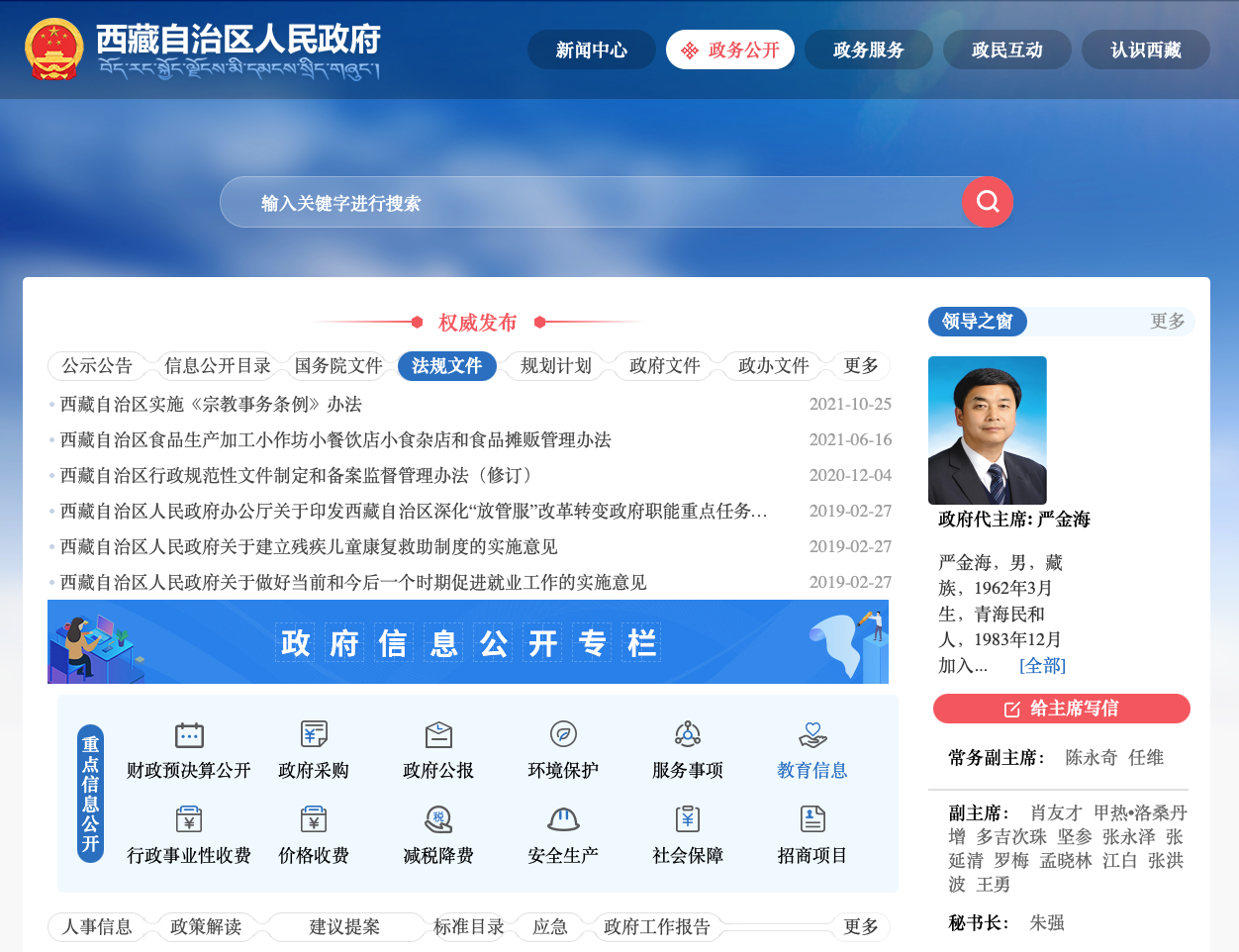Open the 环境保护 leaf icon
1239x952 pixels.
(563, 734)
